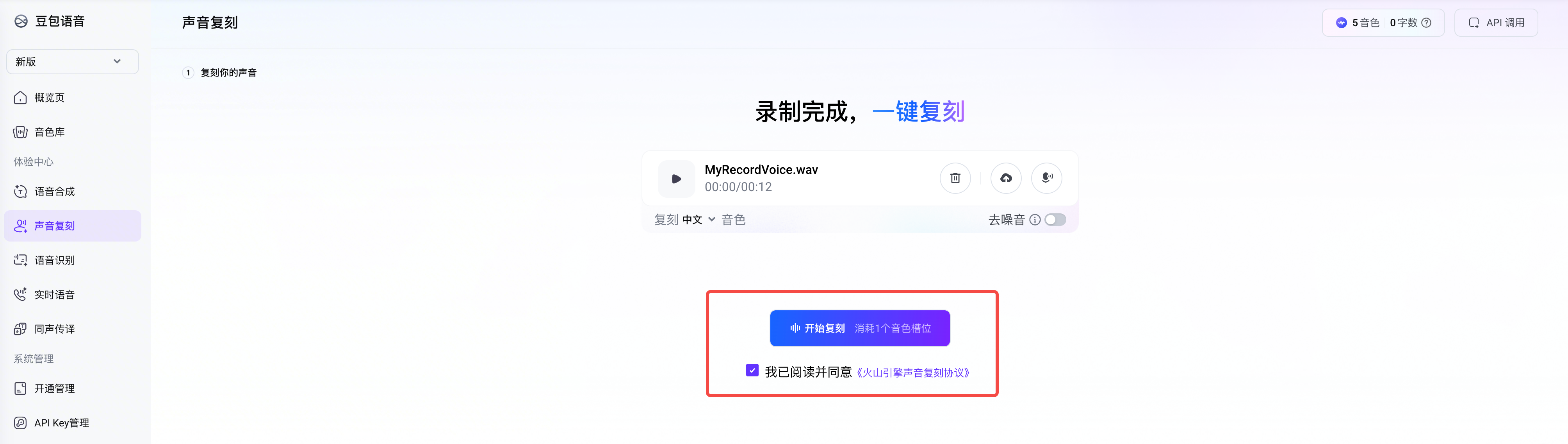Uncheck the 我已阅读并同意 agreement checkbox
The height and width of the screenshot is (444, 1568).
752,370
